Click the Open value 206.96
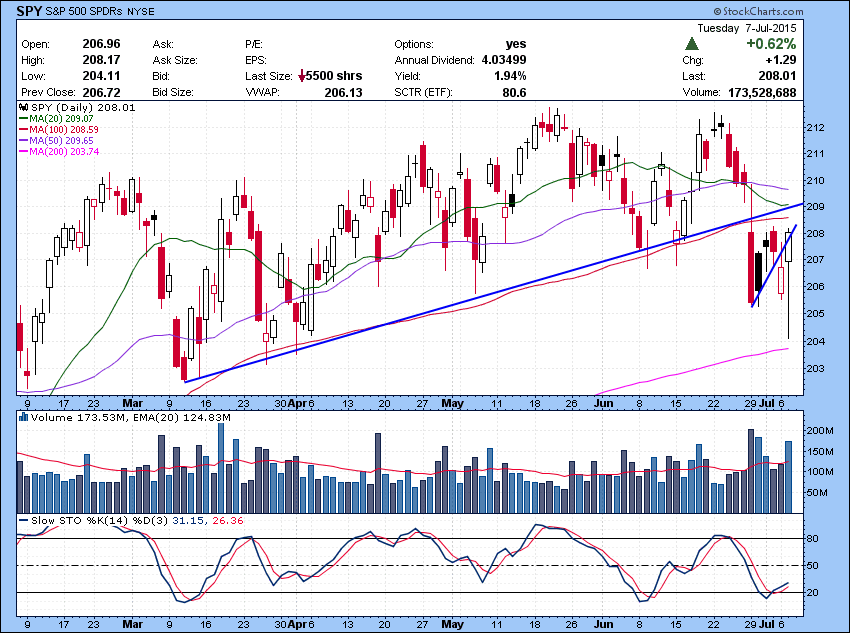This screenshot has width=850, height=633. (101, 44)
